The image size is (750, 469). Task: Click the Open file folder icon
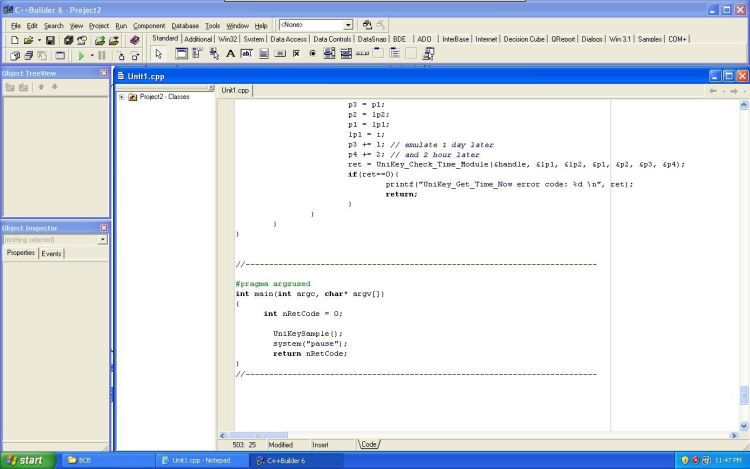pos(28,41)
